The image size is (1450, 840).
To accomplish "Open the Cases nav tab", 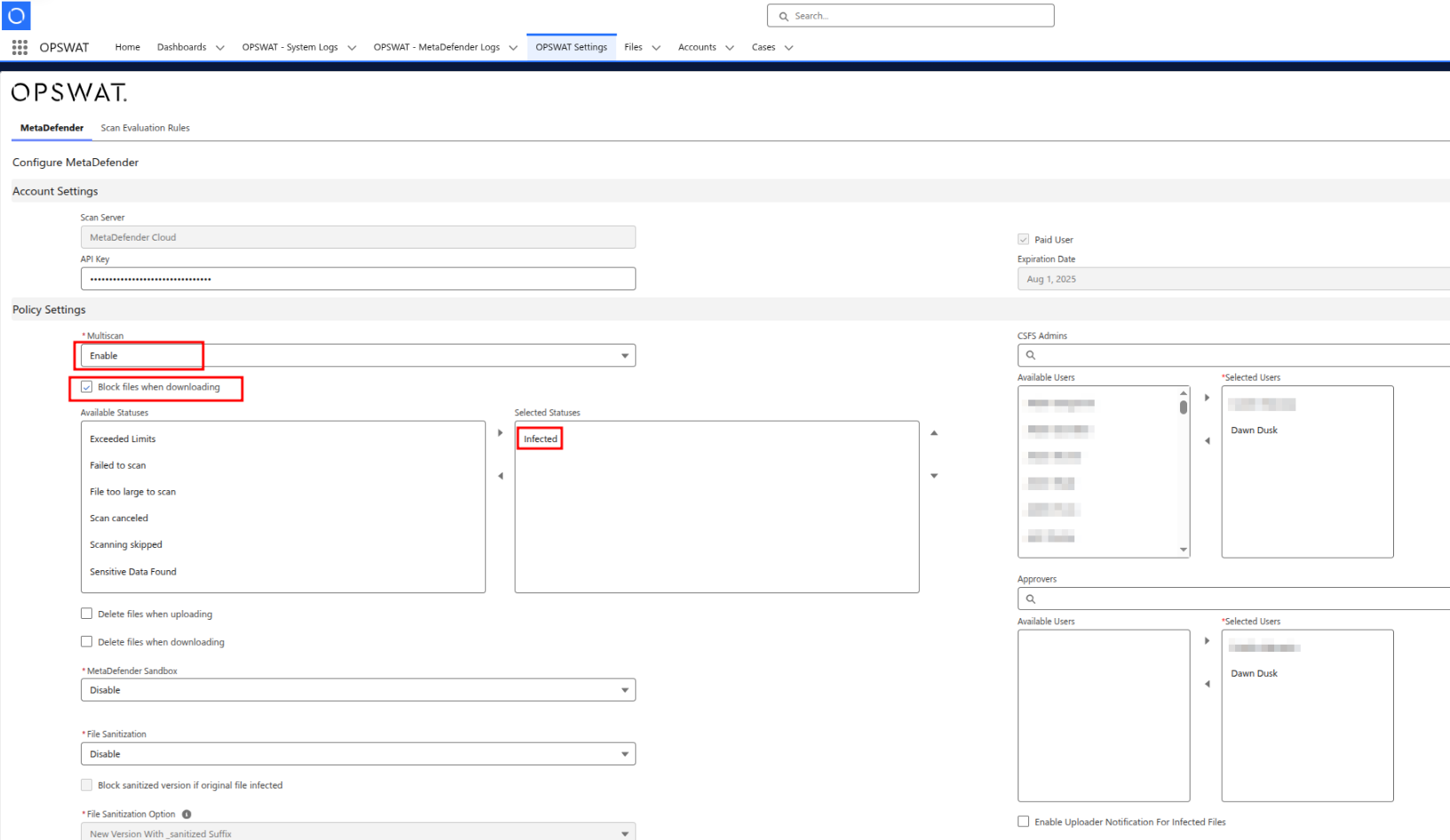I will (764, 47).
